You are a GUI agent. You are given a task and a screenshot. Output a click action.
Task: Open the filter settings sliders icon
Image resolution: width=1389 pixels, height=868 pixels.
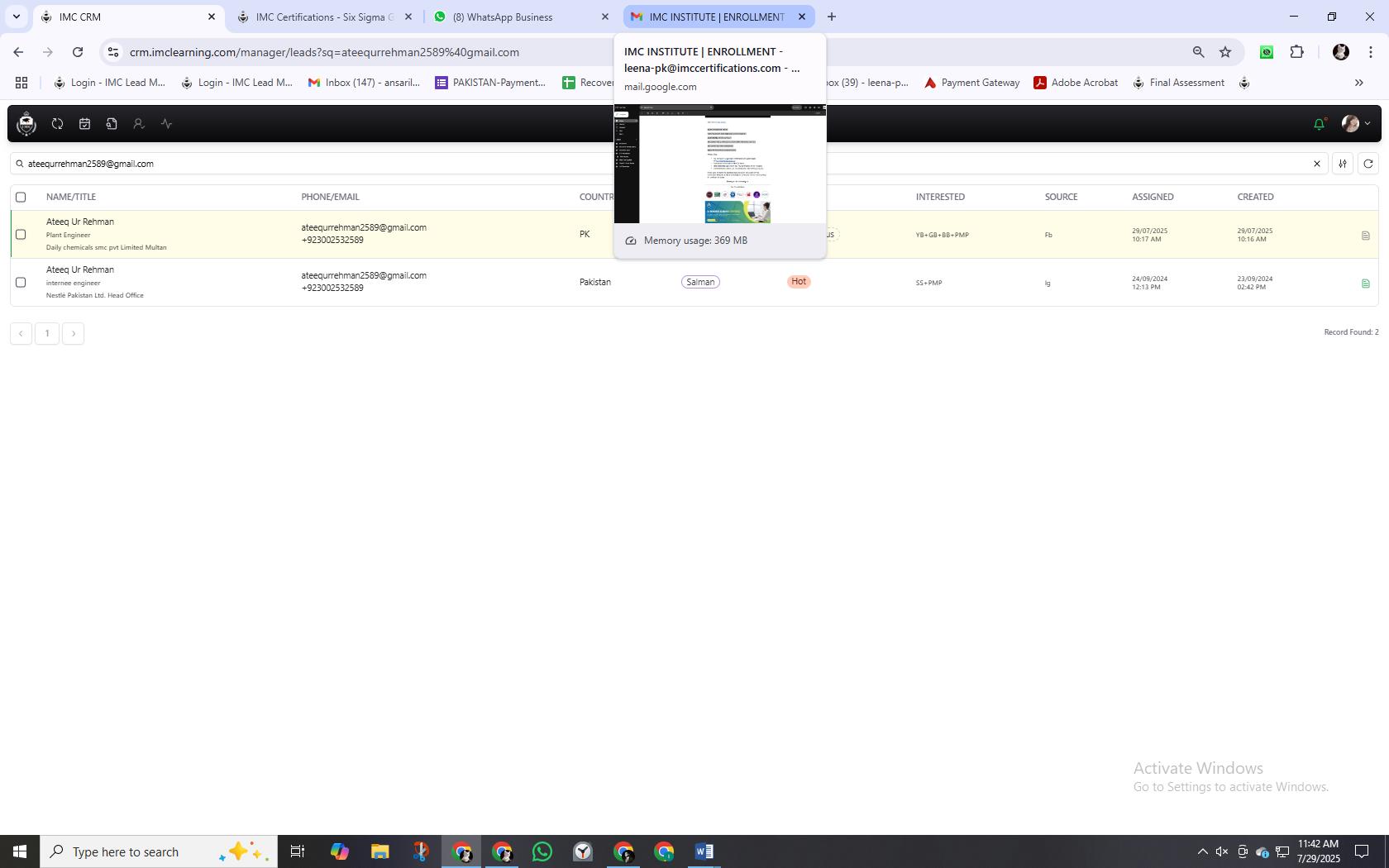pyautogui.click(x=1343, y=164)
